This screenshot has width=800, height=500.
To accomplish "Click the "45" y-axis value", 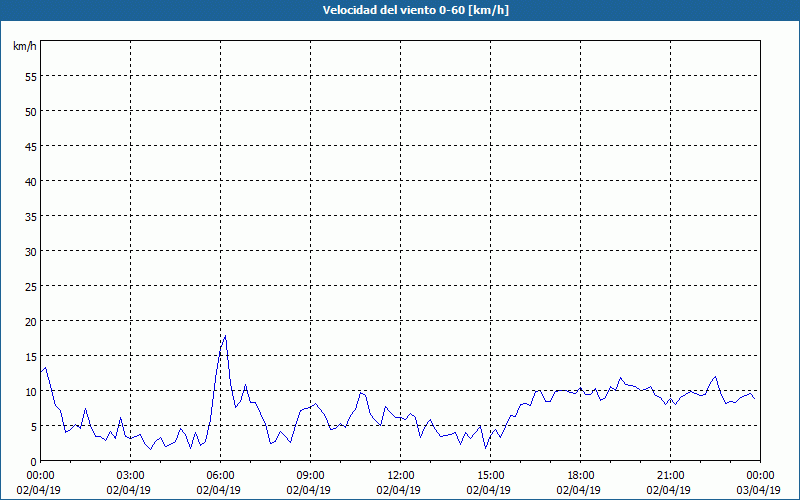I will click(31, 146).
